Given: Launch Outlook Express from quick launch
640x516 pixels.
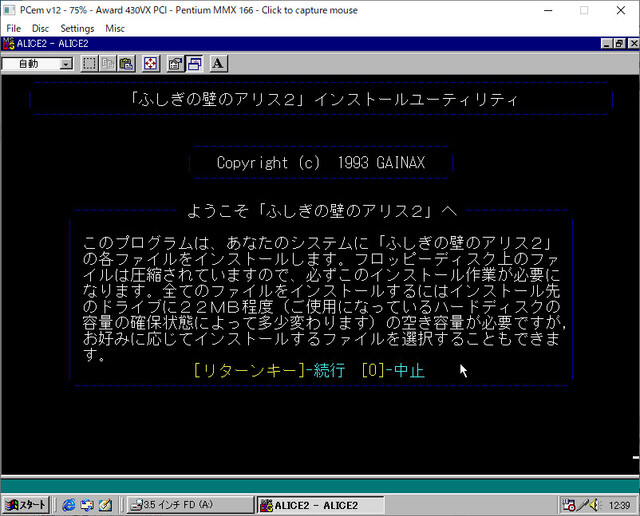Looking at the screenshot, I should pyautogui.click(x=87, y=505).
